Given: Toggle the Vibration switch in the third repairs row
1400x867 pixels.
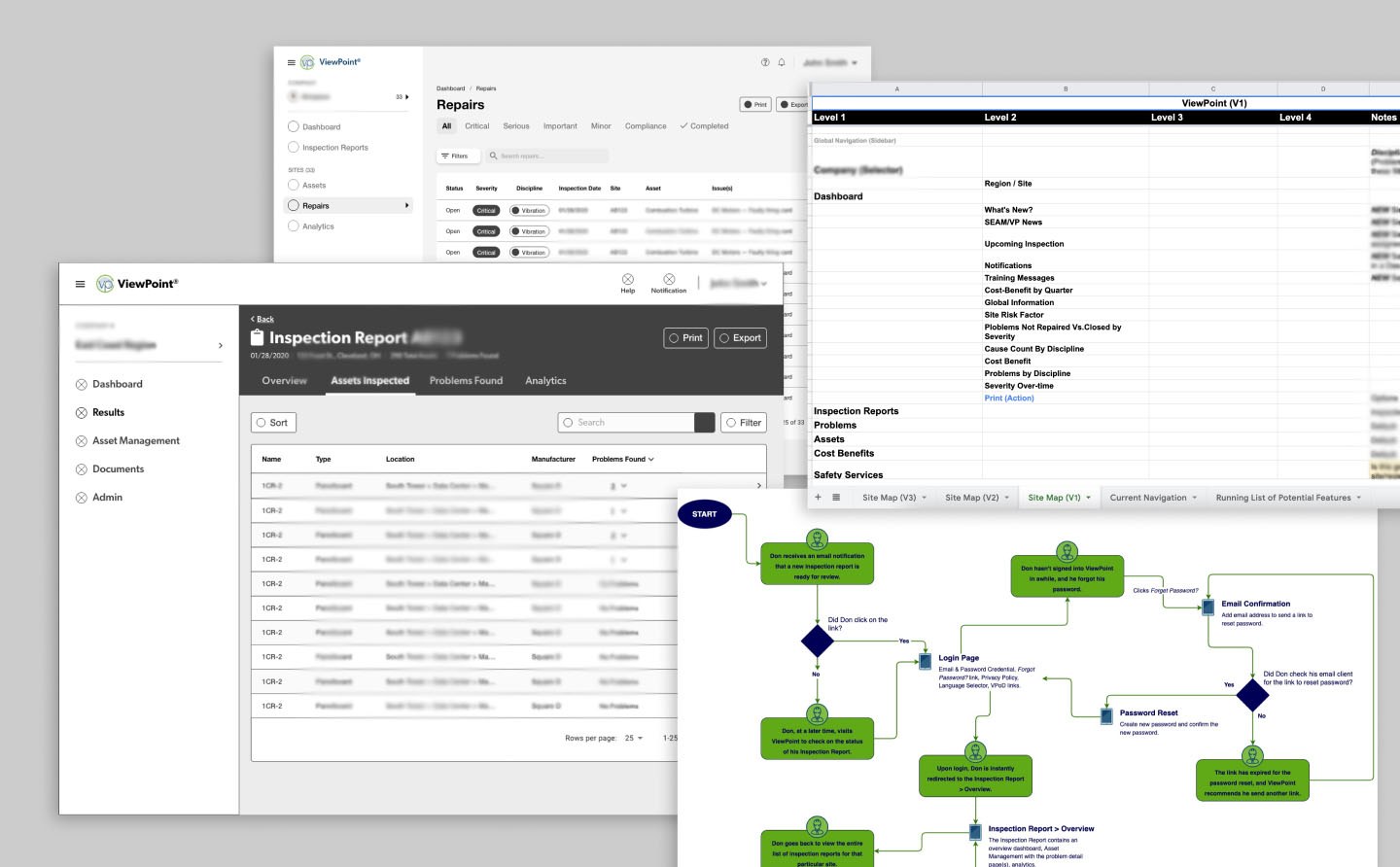Looking at the screenshot, I should (x=516, y=253).
